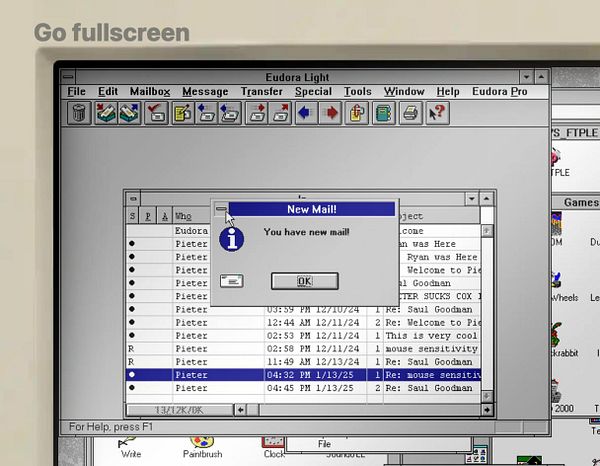Click the Reply to All toolbar icon
This screenshot has height=466, width=600.
coord(230,113)
